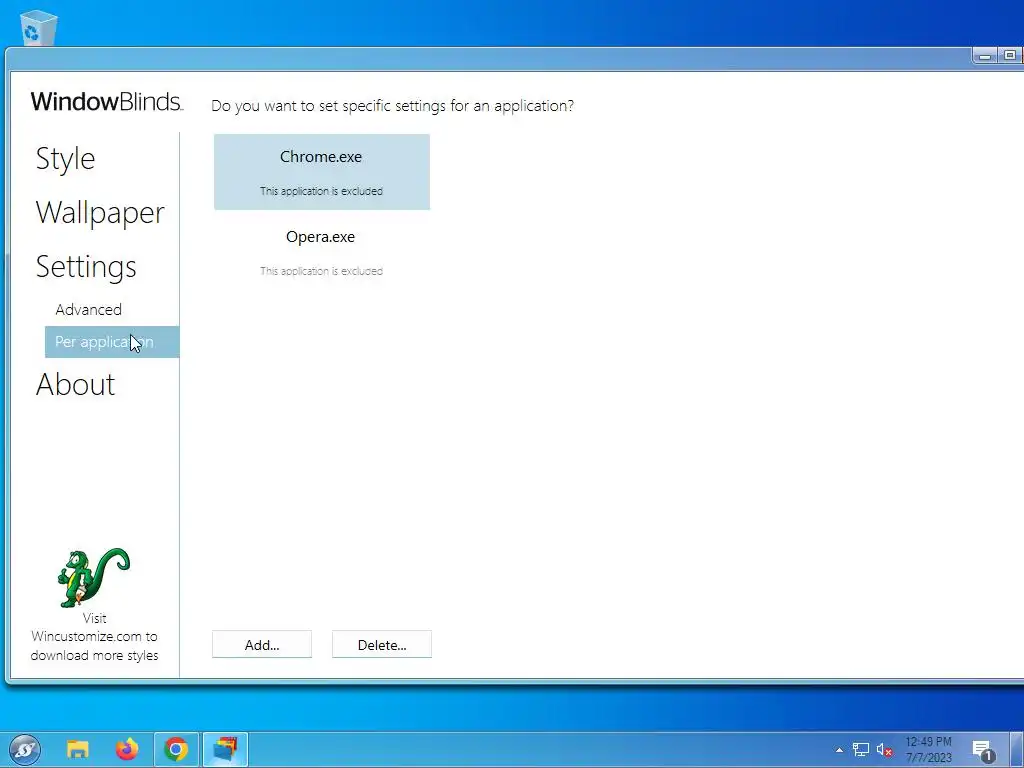
Task: Open the Style section
Action: tap(65, 159)
